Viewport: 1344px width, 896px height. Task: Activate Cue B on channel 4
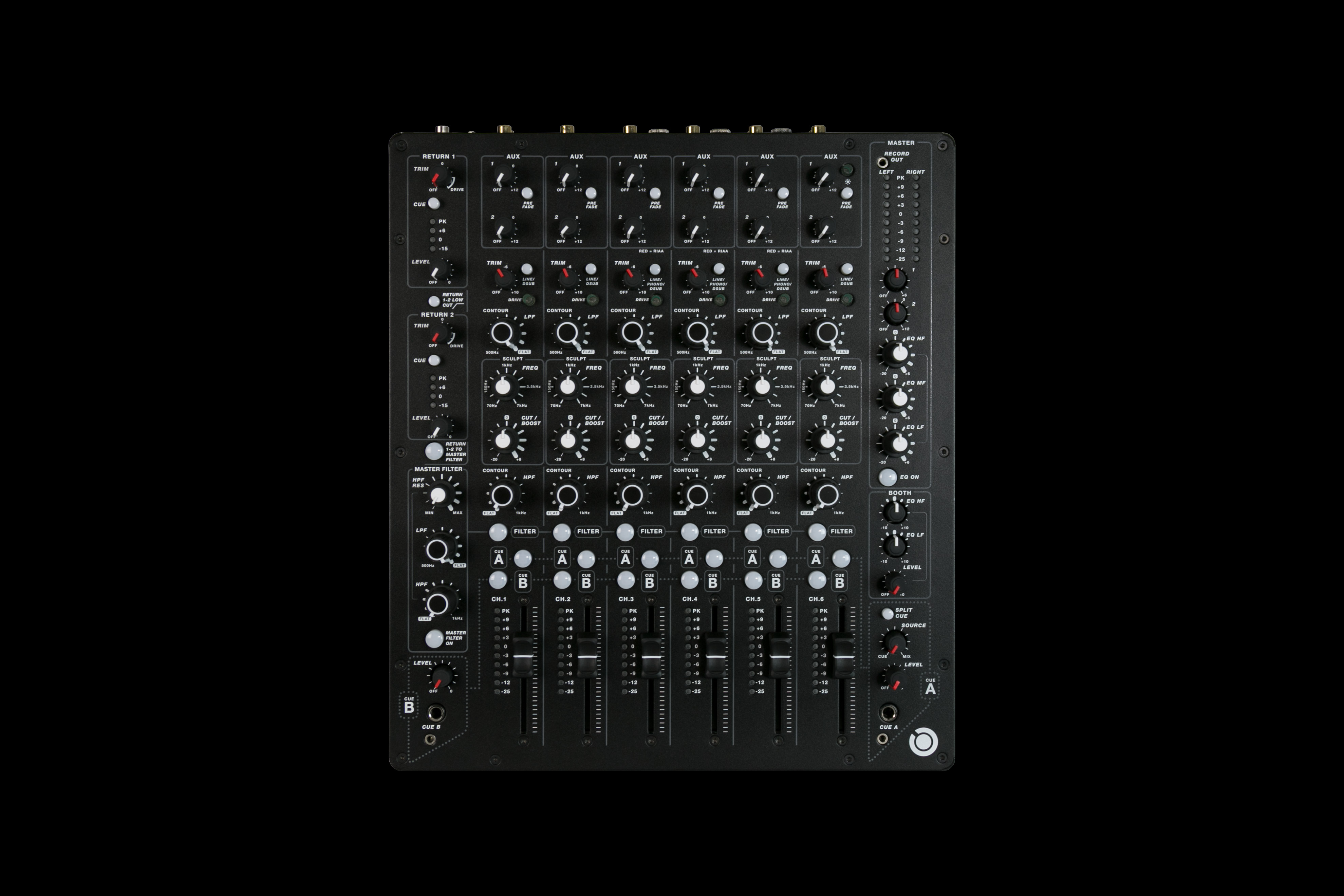coord(690,580)
